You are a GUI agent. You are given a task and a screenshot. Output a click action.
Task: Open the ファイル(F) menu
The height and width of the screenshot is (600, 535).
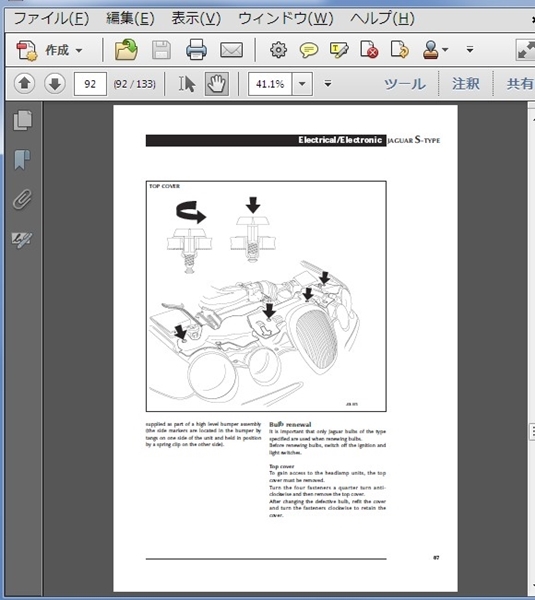pyautogui.click(x=51, y=18)
